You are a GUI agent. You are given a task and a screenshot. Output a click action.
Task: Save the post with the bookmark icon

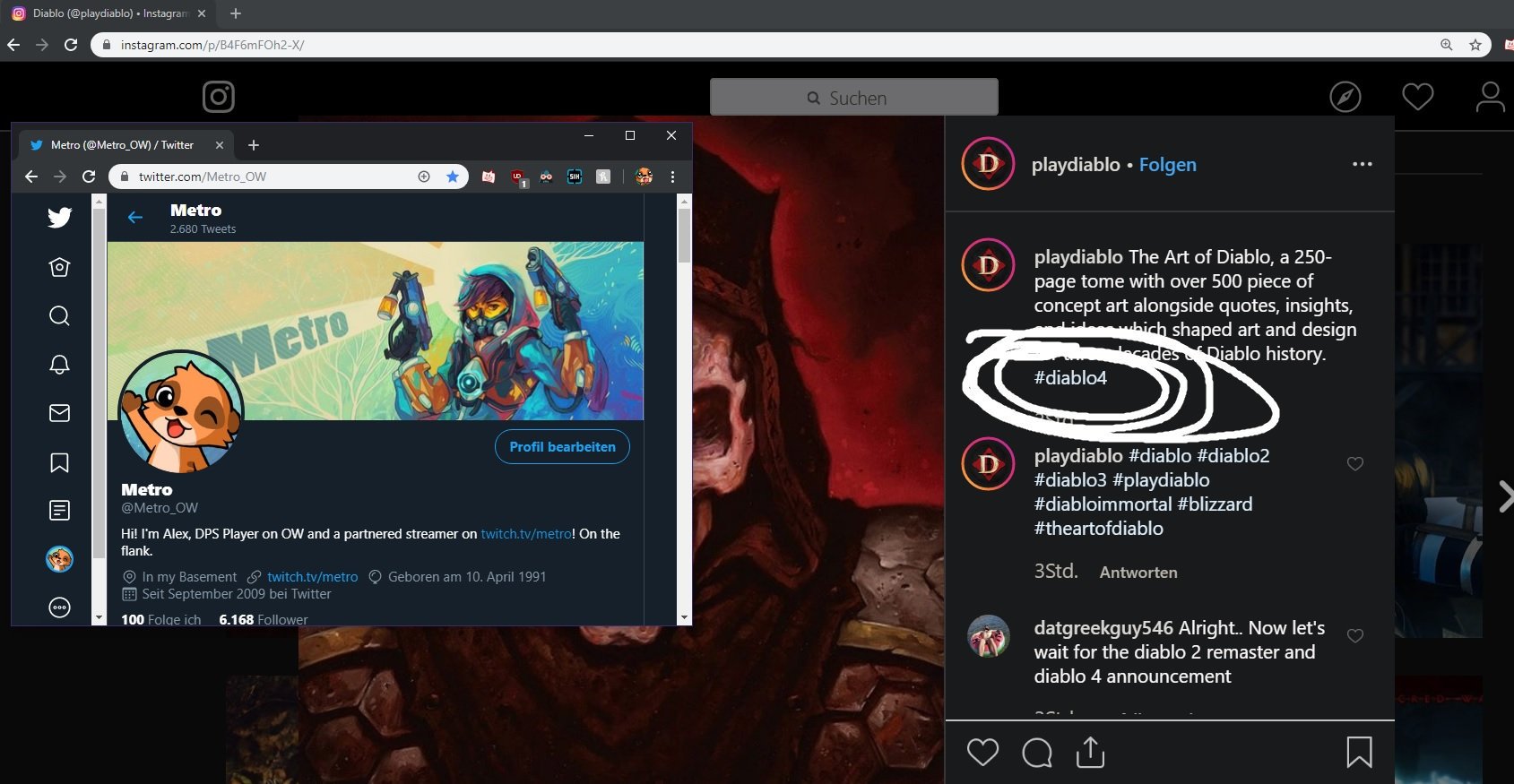coord(1359,753)
